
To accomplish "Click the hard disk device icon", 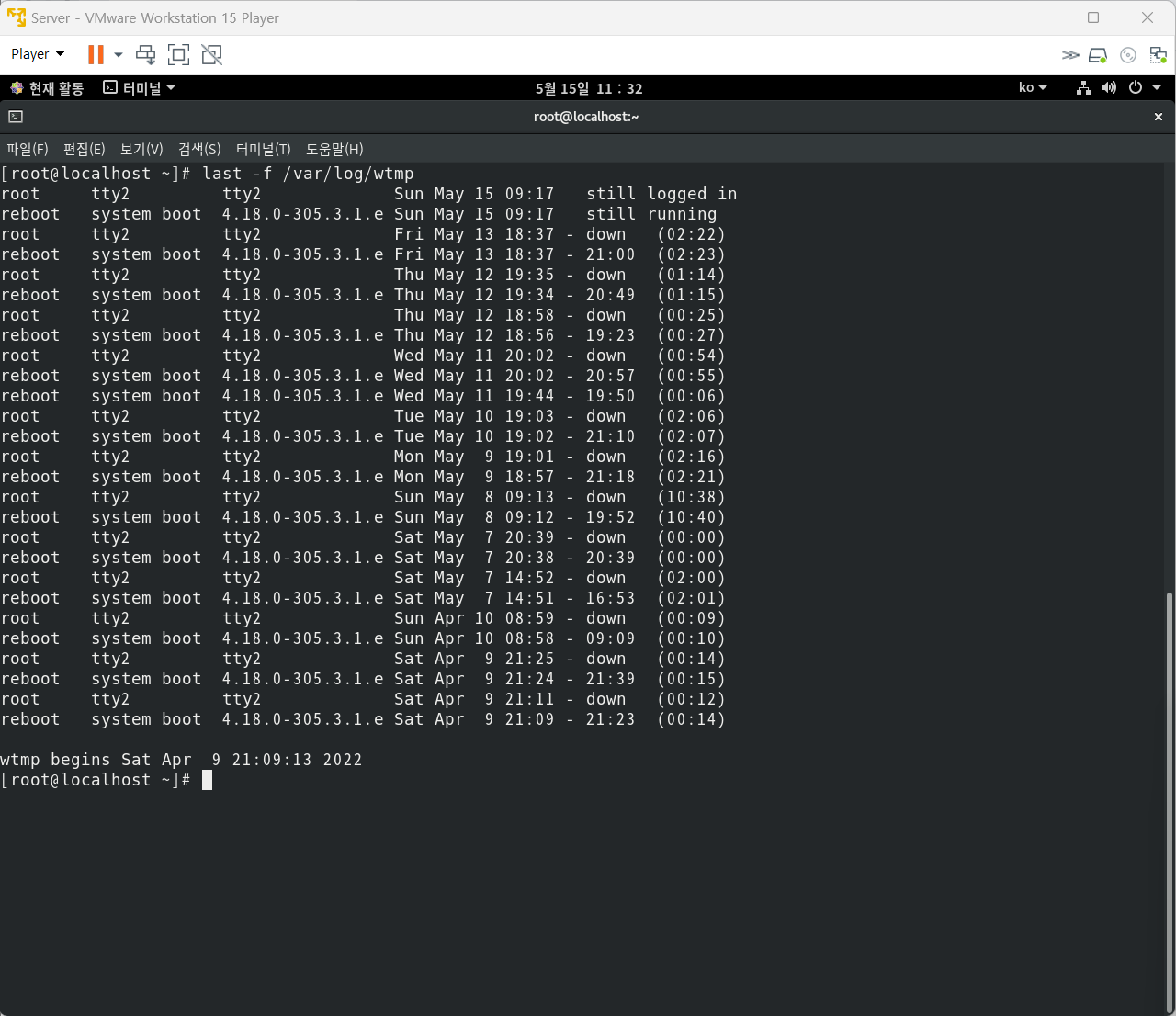I will coord(1098,55).
